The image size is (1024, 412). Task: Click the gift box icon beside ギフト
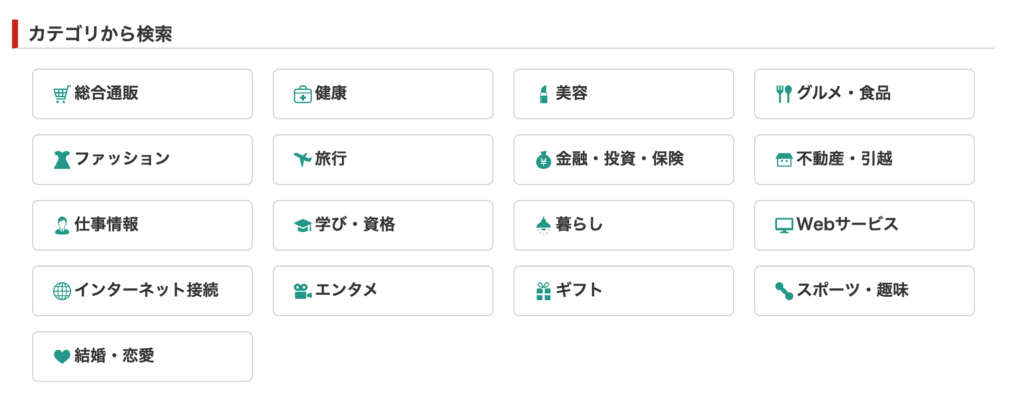[x=543, y=291]
